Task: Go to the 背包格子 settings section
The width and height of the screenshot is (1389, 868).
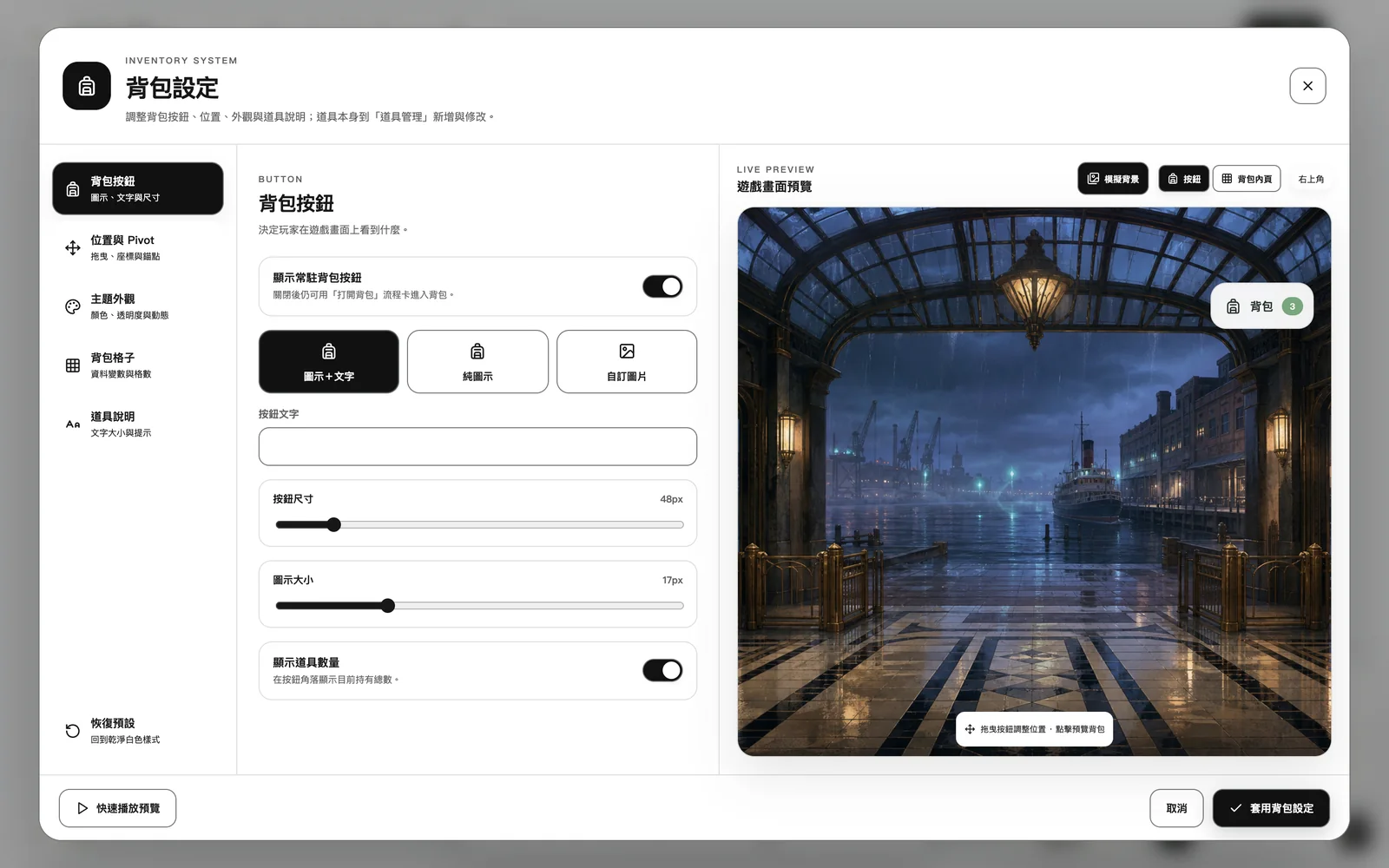Action: tap(137, 365)
